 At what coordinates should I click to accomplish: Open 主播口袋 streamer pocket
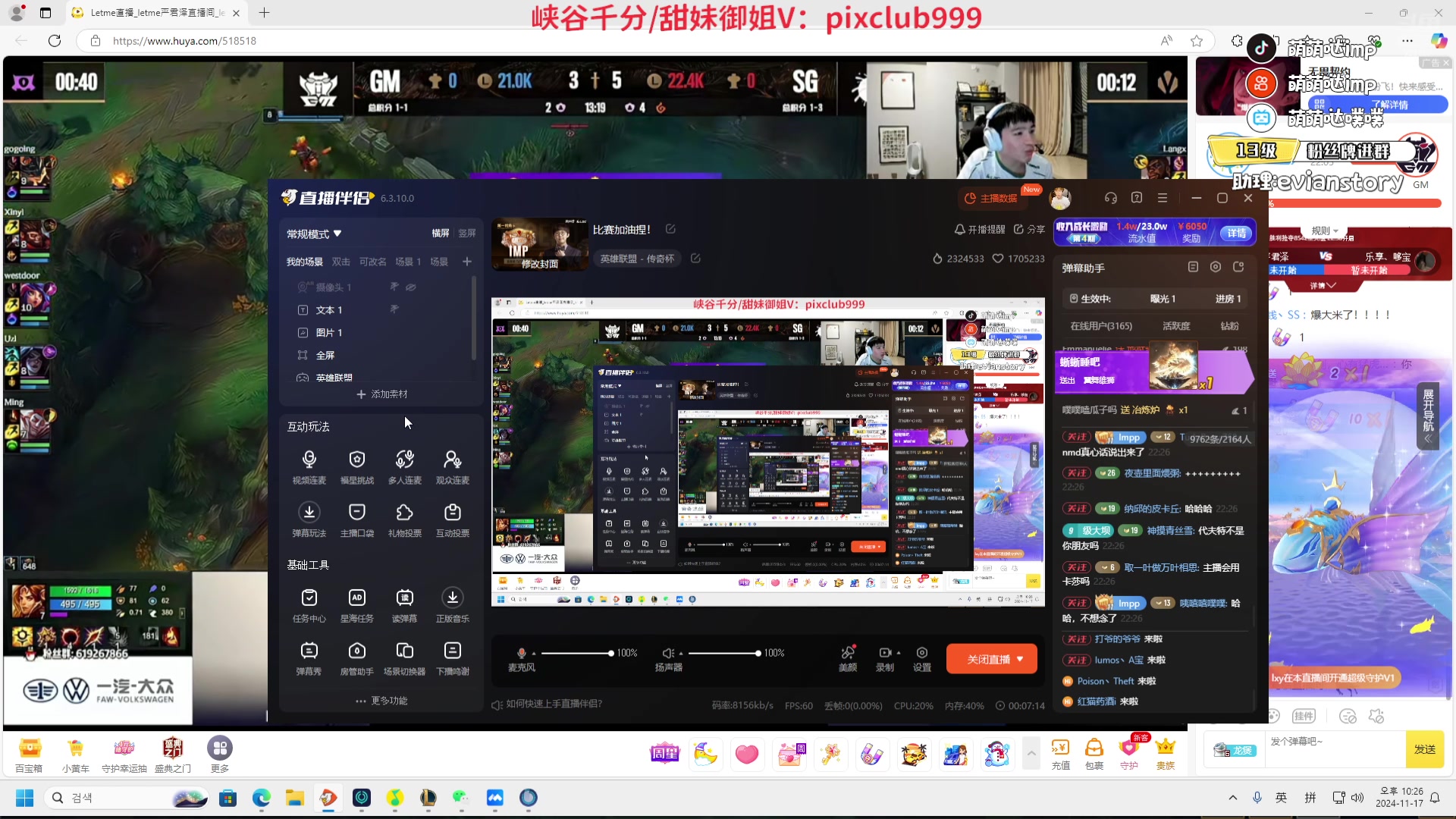(357, 519)
